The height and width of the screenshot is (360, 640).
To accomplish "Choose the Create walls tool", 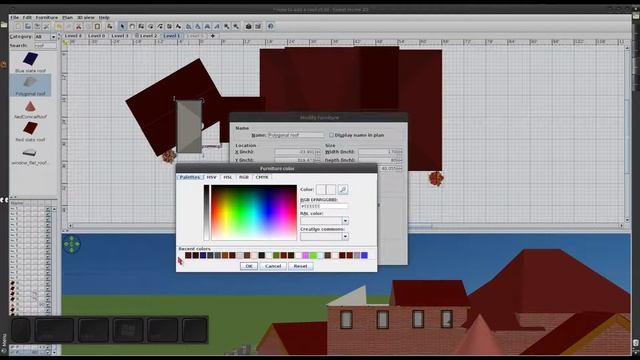I will pyautogui.click(x=141, y=26).
